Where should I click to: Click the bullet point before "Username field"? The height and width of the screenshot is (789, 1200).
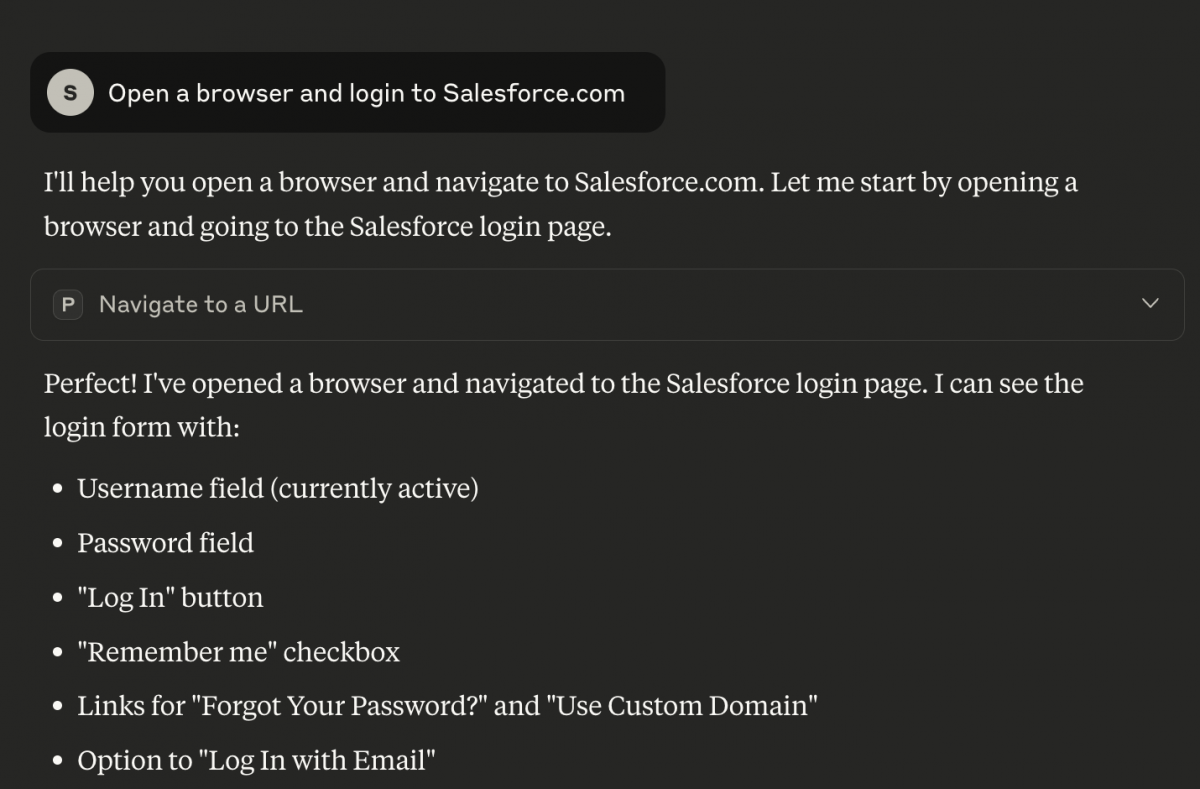coord(58,489)
